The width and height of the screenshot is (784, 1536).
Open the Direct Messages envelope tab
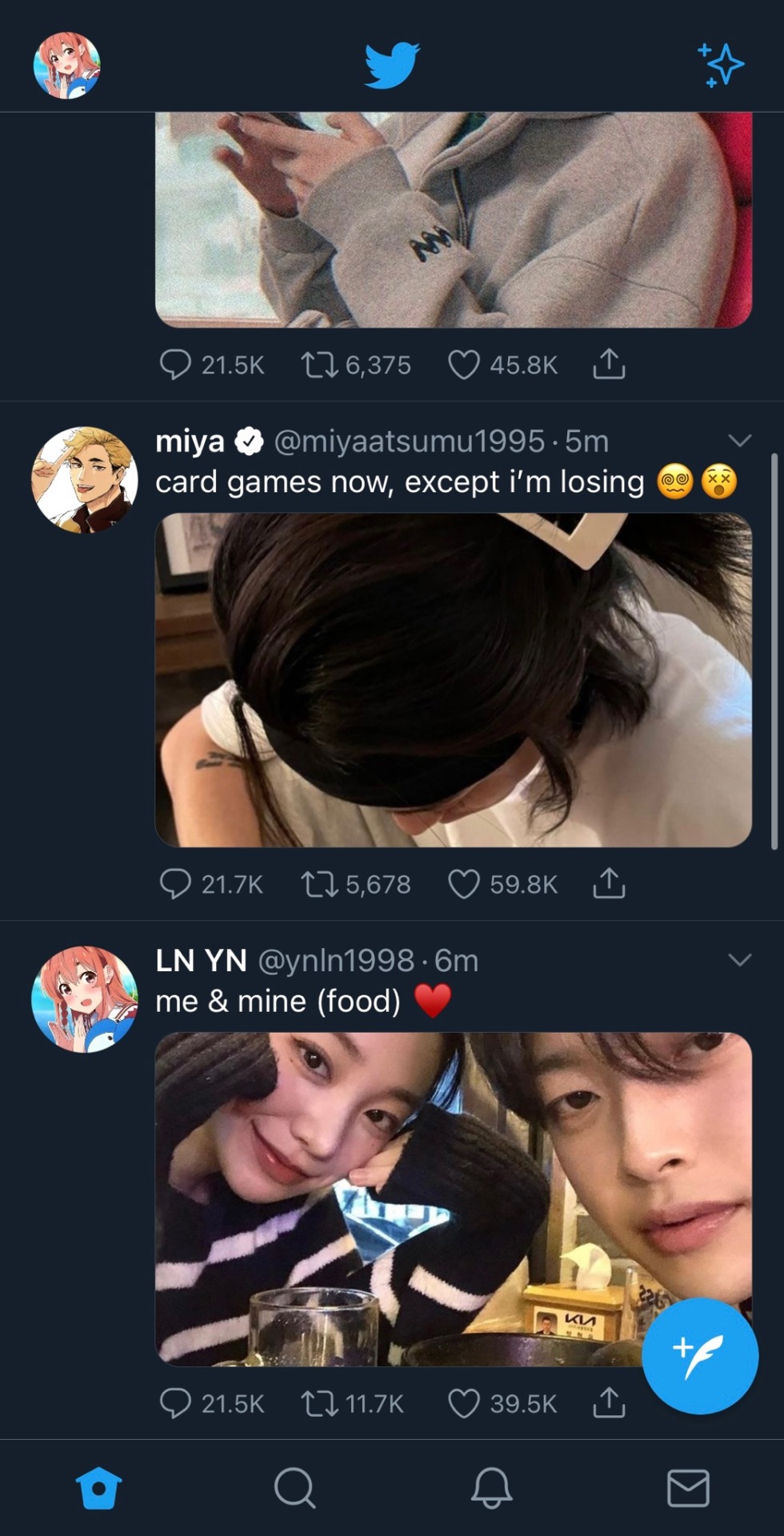point(688,1489)
